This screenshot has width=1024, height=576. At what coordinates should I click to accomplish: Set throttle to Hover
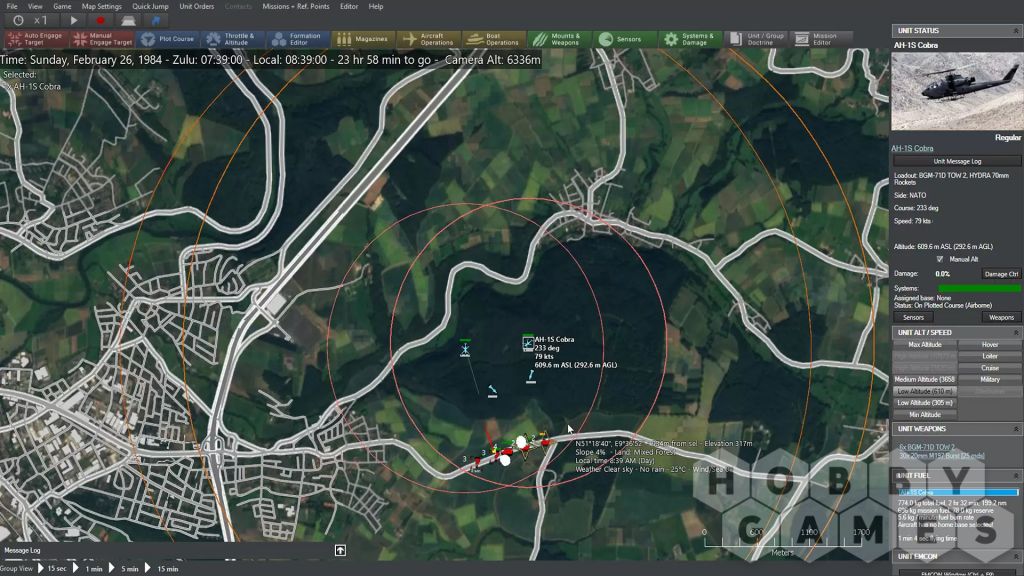989,344
